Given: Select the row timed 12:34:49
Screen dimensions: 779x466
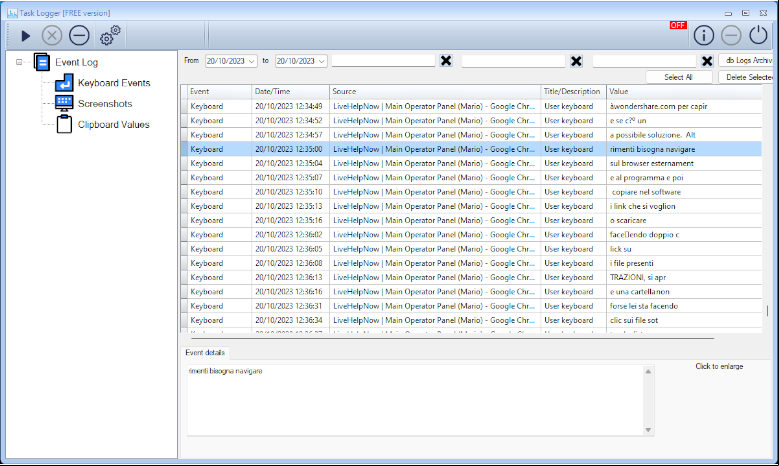Looking at the screenshot, I should [x=471, y=106].
